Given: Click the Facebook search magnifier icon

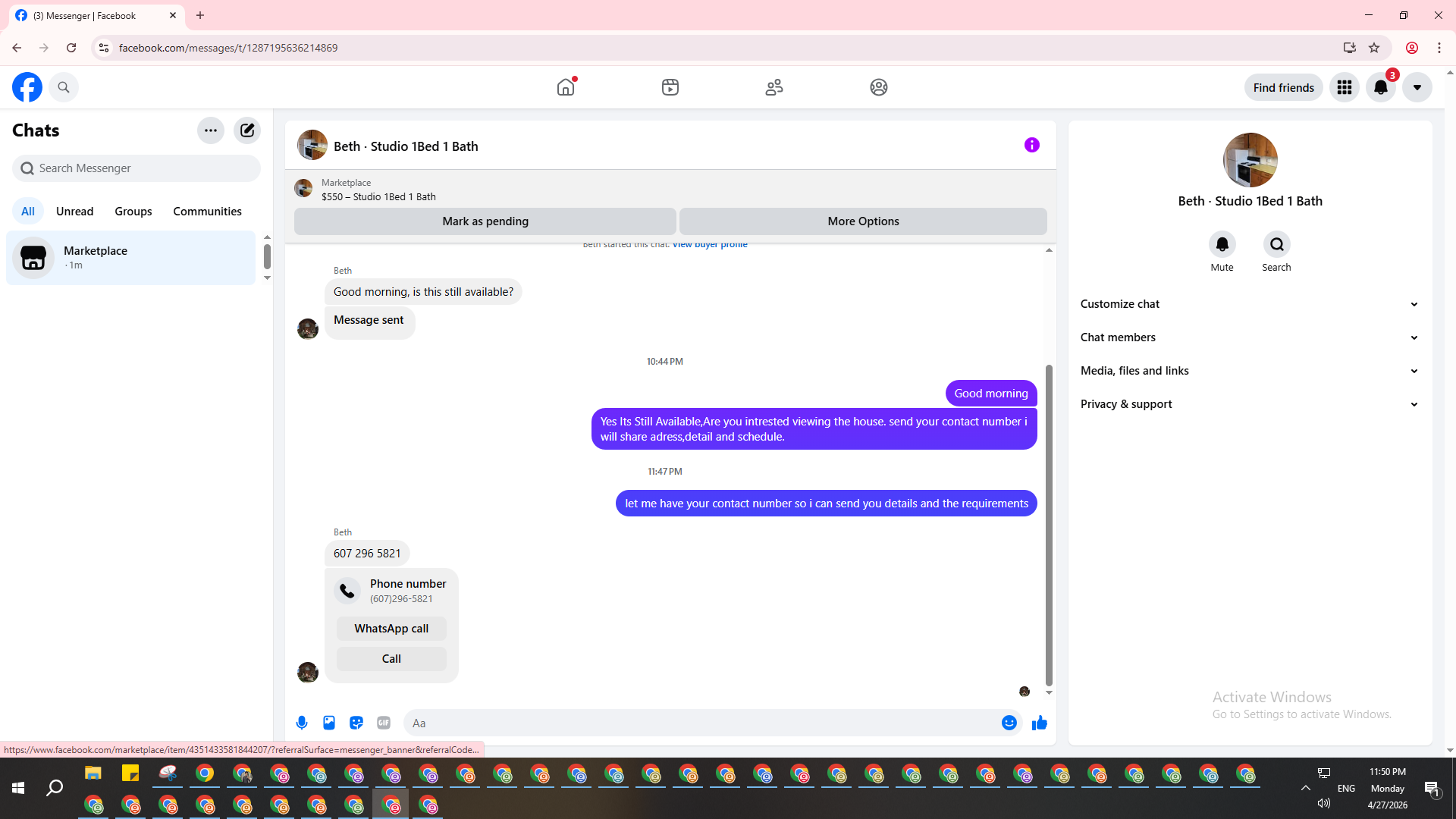Looking at the screenshot, I should 64,87.
